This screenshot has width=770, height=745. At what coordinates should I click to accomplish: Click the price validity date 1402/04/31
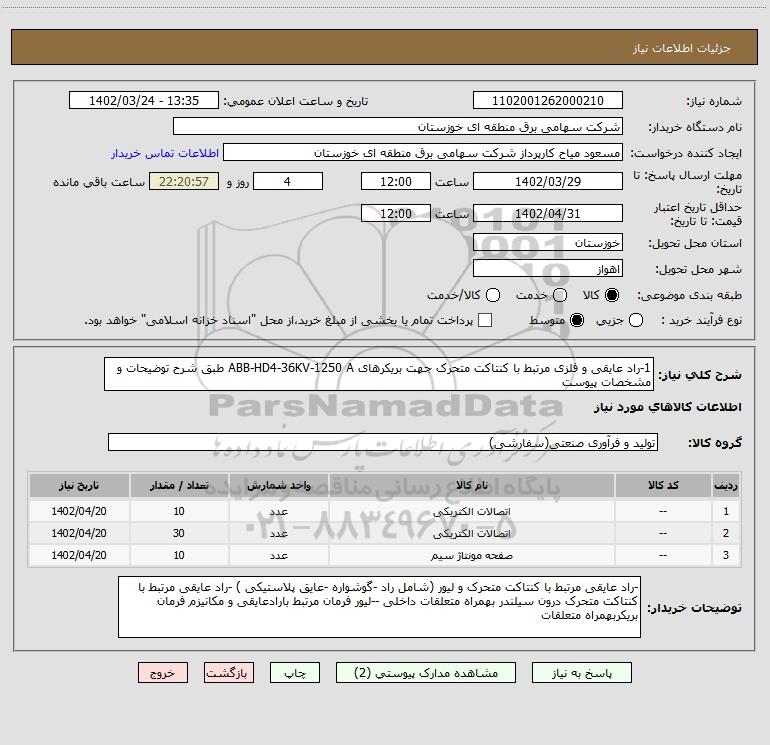coord(548,214)
